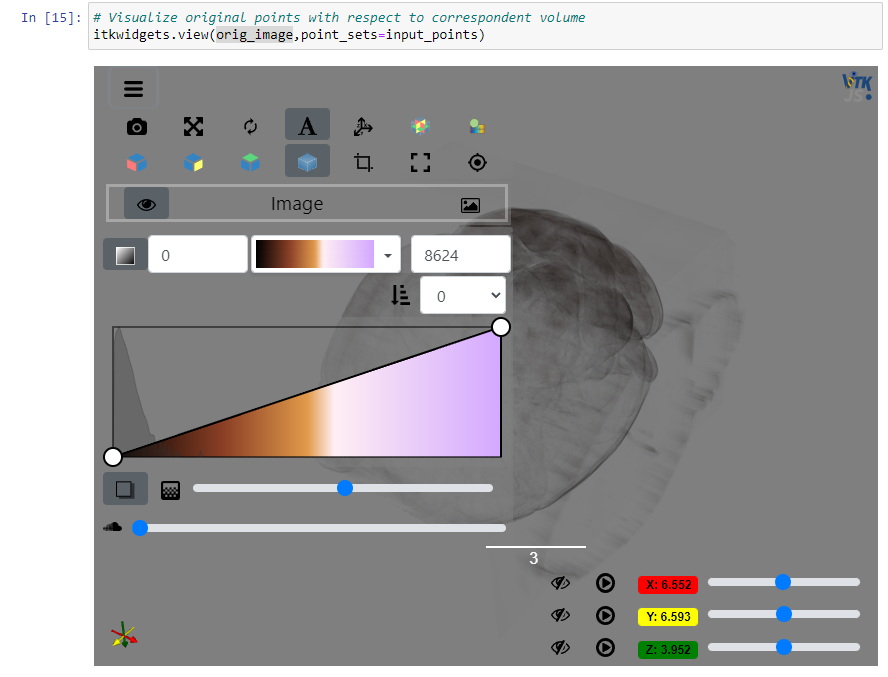This screenshot has height=677, width=888.
Task: Click the Y: 6.593 yellow label
Action: (x=667, y=614)
